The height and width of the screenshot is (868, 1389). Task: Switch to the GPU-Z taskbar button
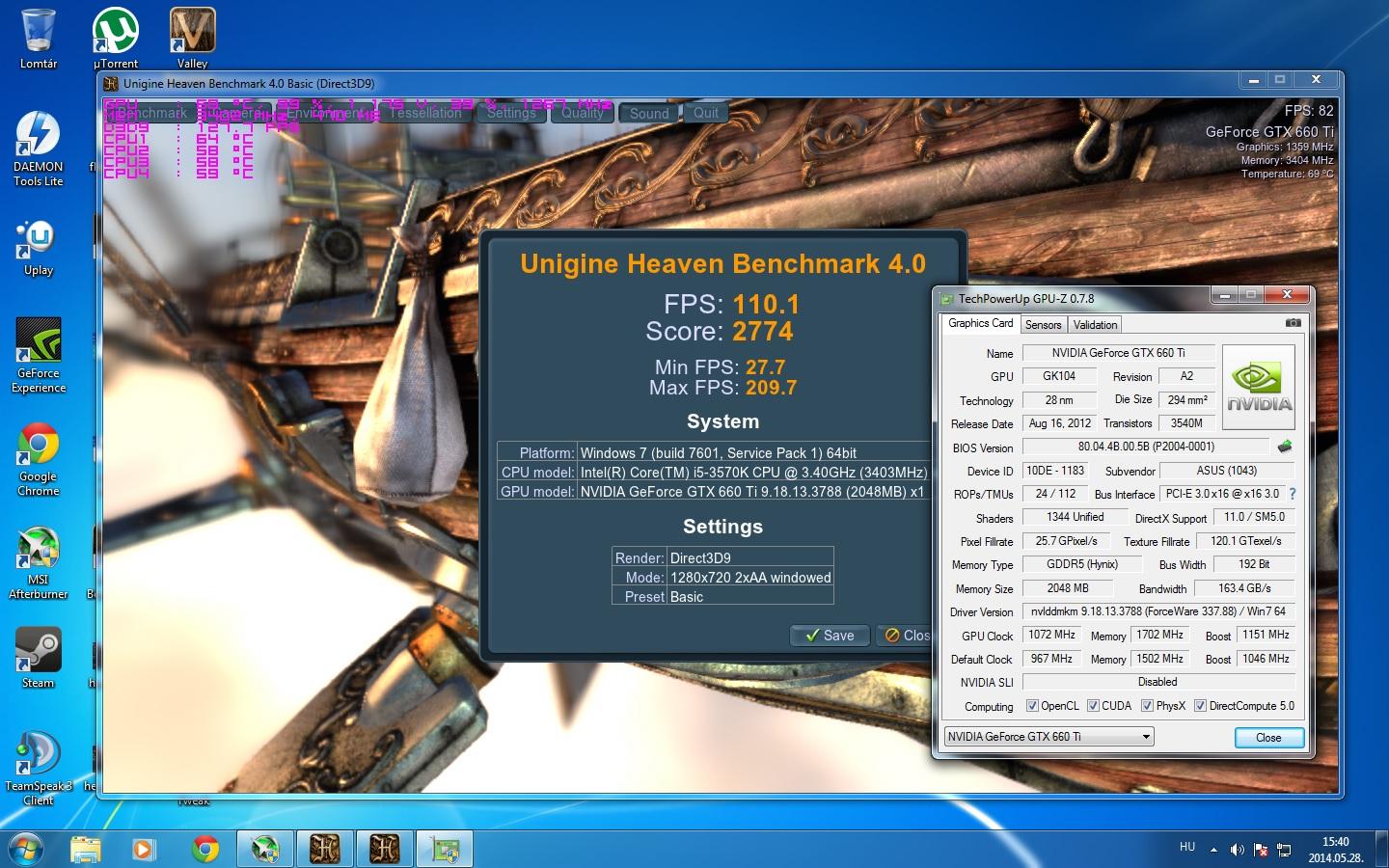coord(445,850)
